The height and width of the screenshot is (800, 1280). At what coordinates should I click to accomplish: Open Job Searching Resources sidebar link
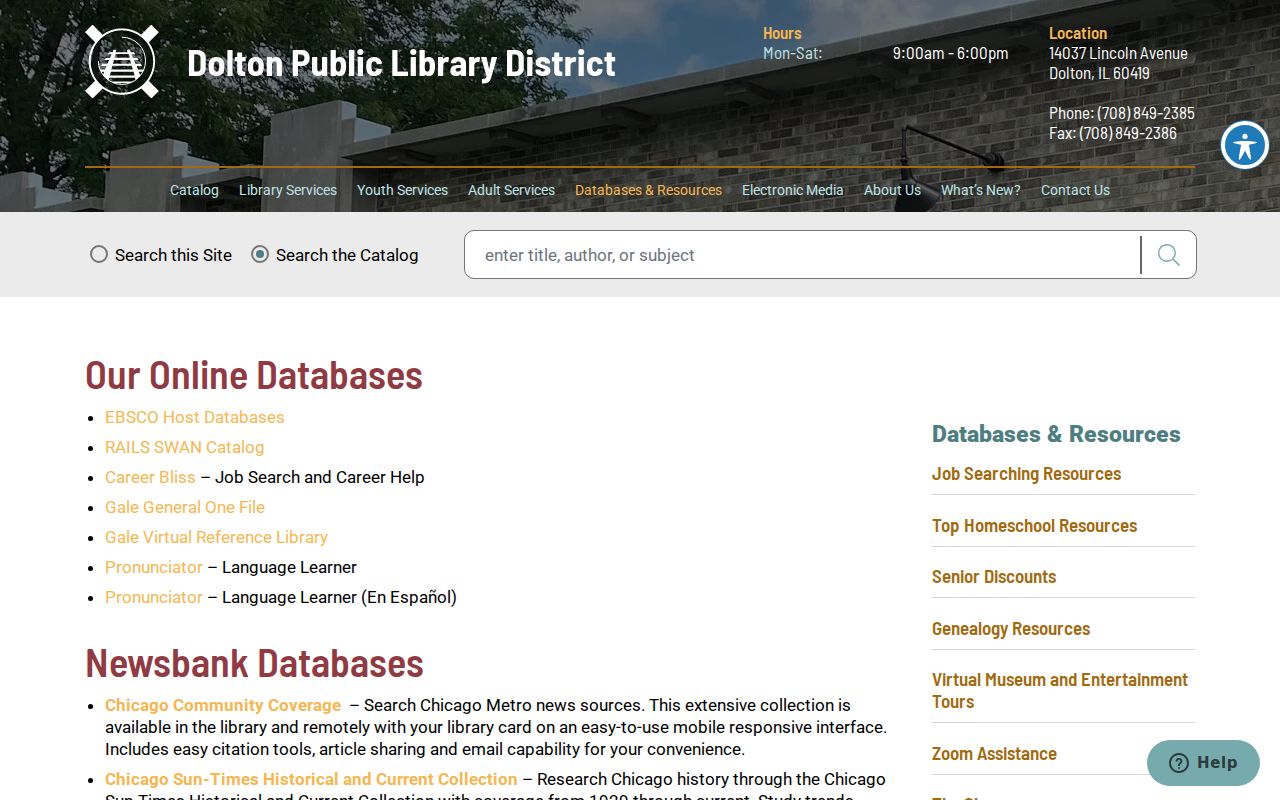(1026, 474)
